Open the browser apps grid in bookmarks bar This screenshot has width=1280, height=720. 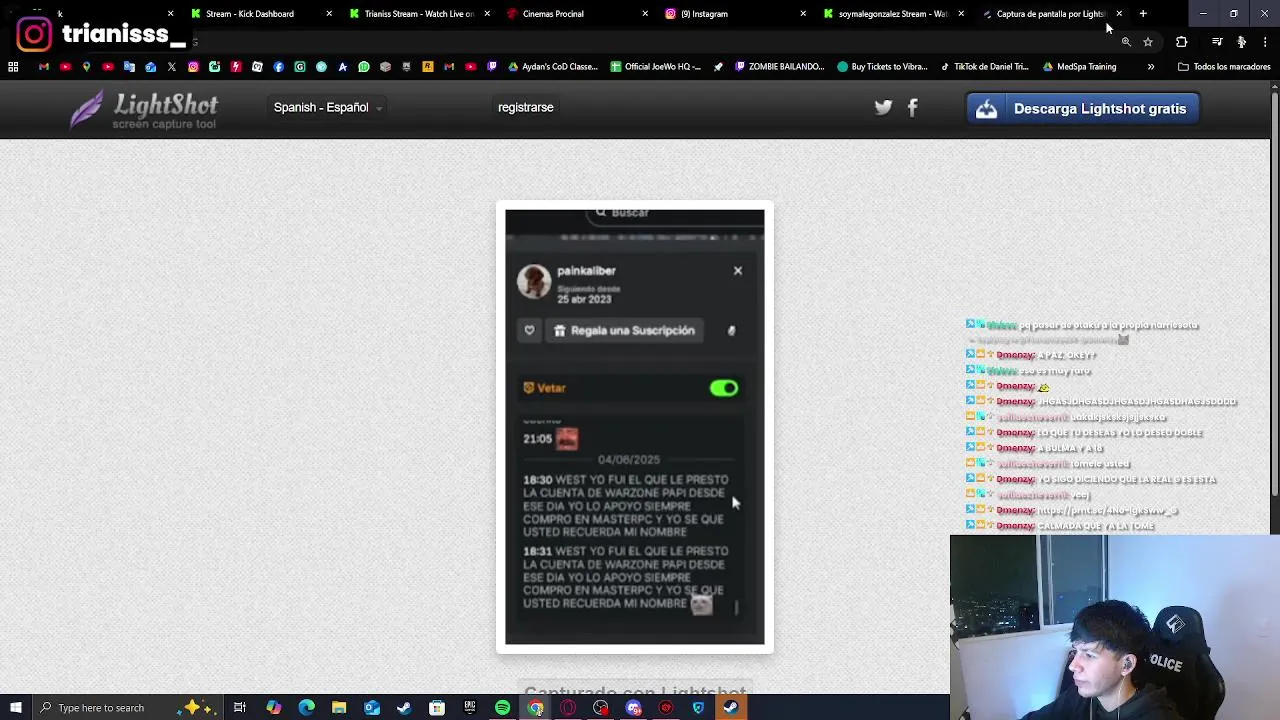point(13,67)
